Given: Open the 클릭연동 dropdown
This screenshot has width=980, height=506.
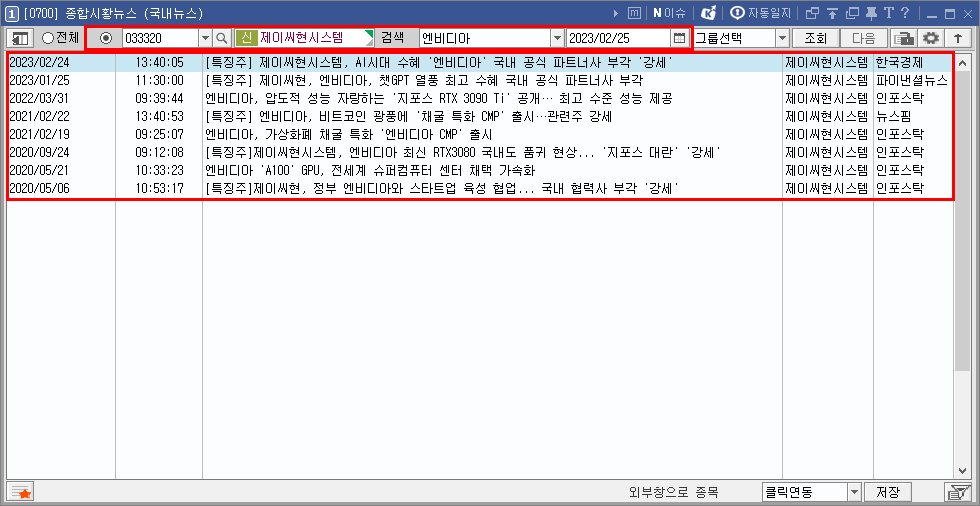Looking at the screenshot, I should pyautogui.click(x=854, y=492).
